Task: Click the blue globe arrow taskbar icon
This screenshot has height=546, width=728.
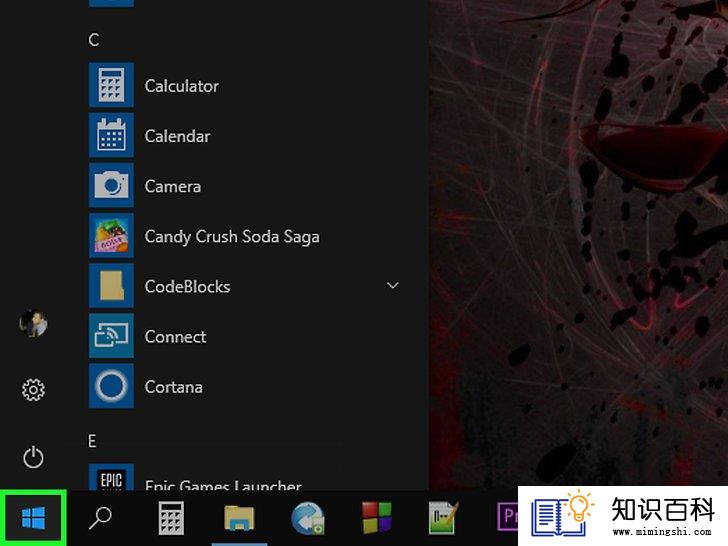Action: (x=308, y=518)
